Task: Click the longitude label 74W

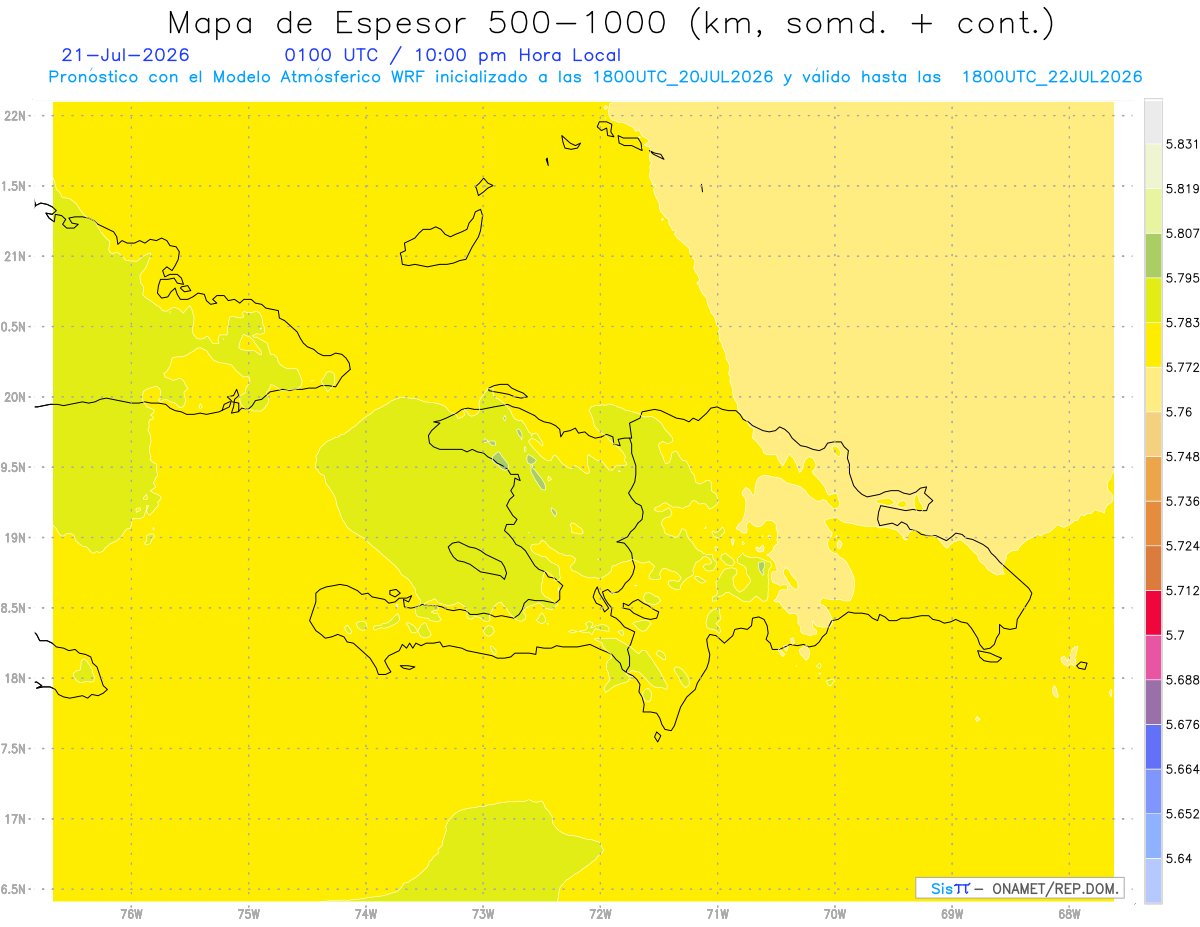Action: click(365, 913)
